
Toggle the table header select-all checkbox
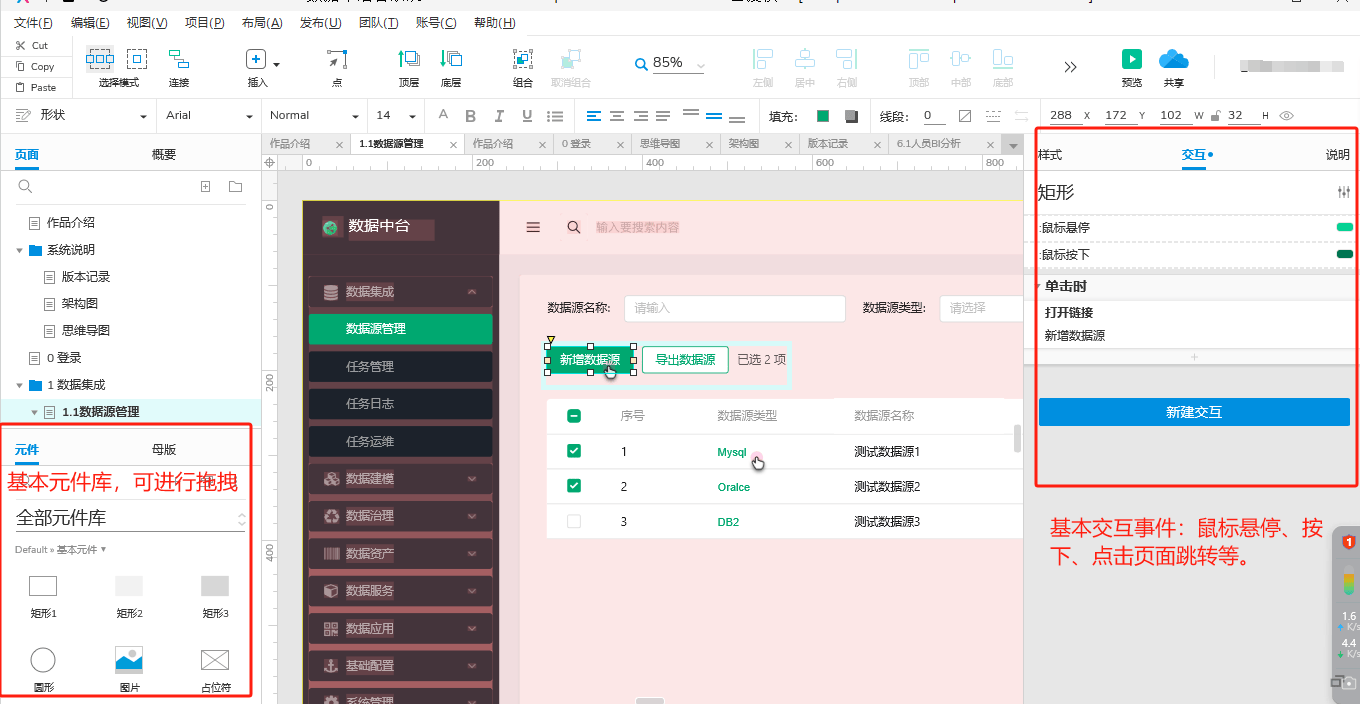574,416
